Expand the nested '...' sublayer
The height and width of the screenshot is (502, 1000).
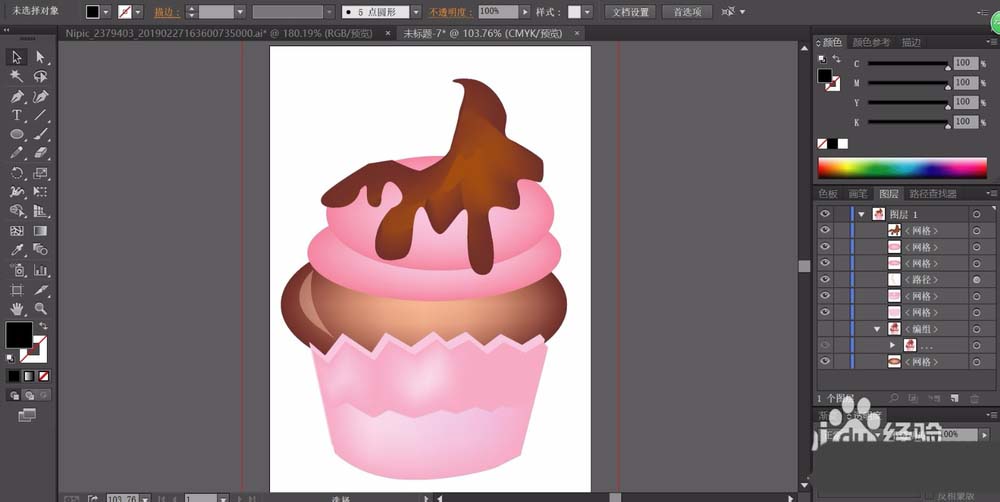893,345
